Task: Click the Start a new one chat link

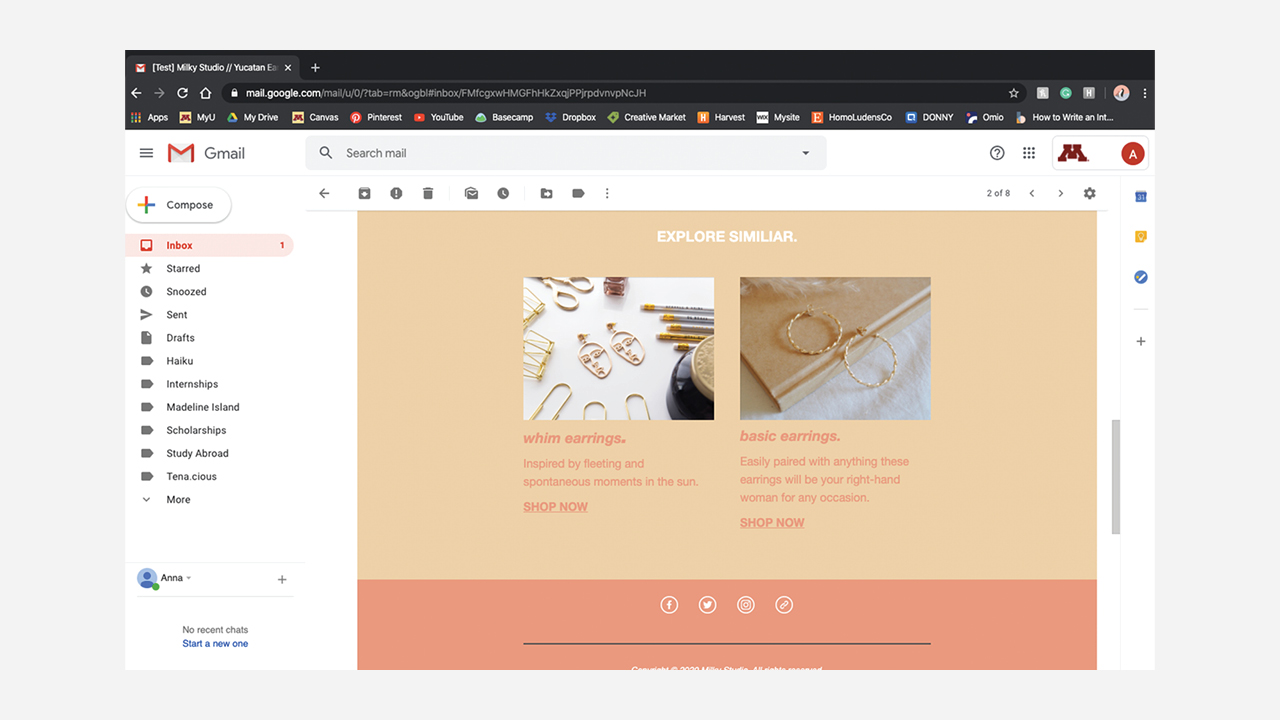Action: [215, 644]
